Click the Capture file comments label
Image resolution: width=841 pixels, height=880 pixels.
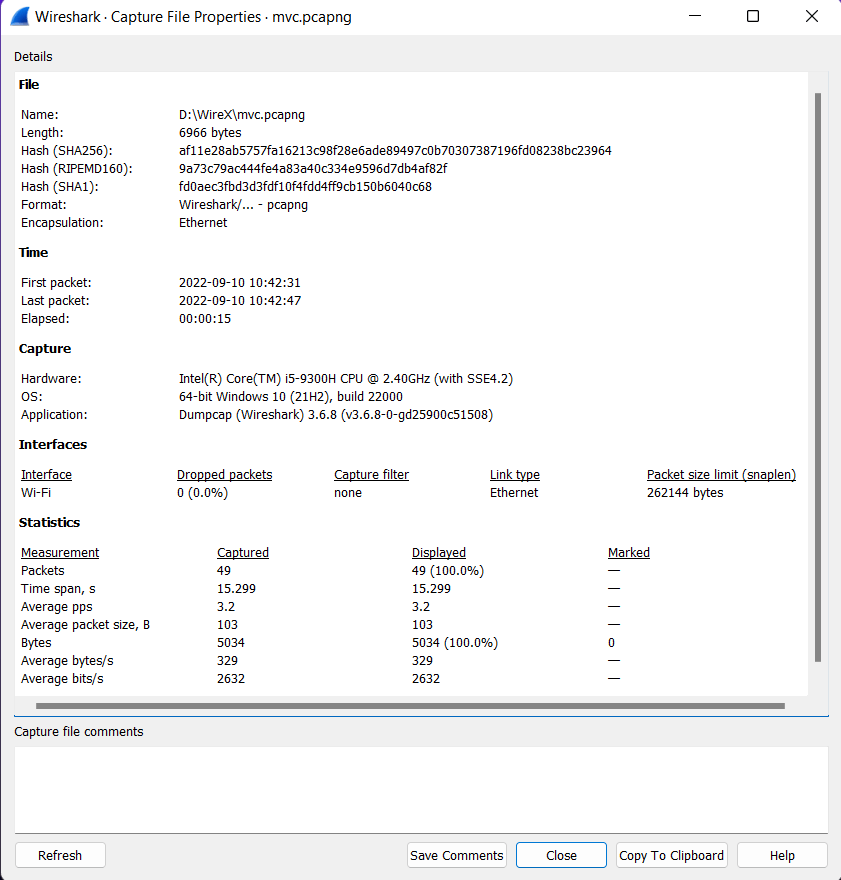pyautogui.click(x=79, y=731)
